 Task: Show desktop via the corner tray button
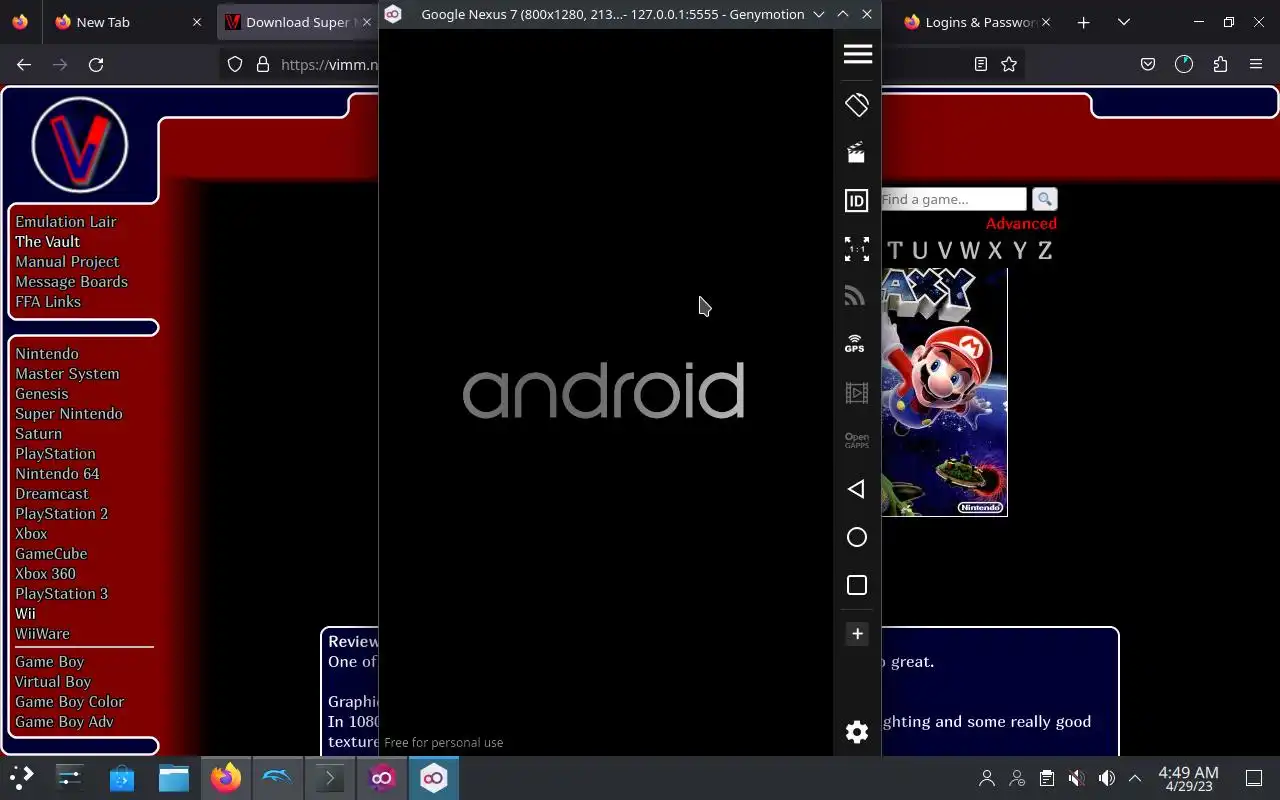(x=1254, y=778)
